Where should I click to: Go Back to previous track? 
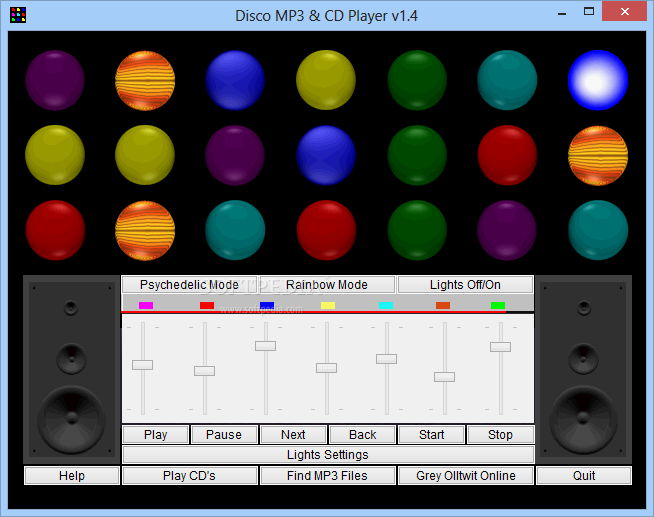(x=362, y=434)
